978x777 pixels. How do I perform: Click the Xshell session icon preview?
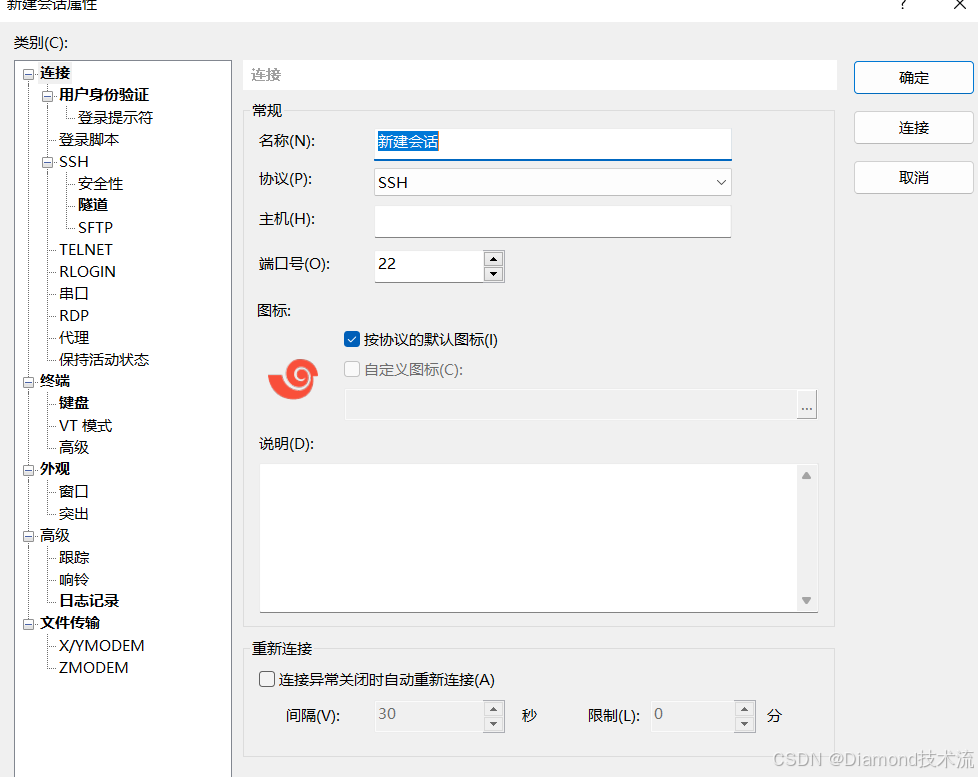[x=293, y=379]
